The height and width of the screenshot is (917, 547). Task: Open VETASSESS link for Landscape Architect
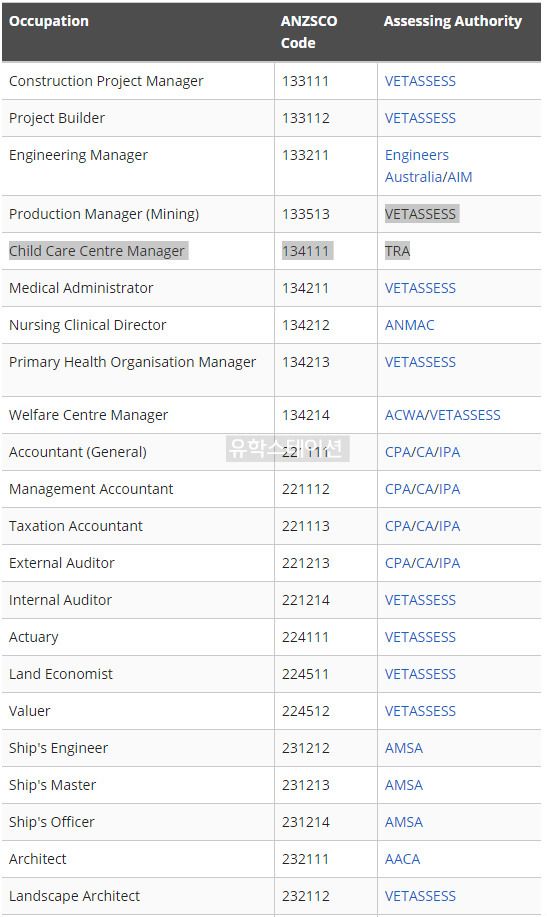coord(420,895)
